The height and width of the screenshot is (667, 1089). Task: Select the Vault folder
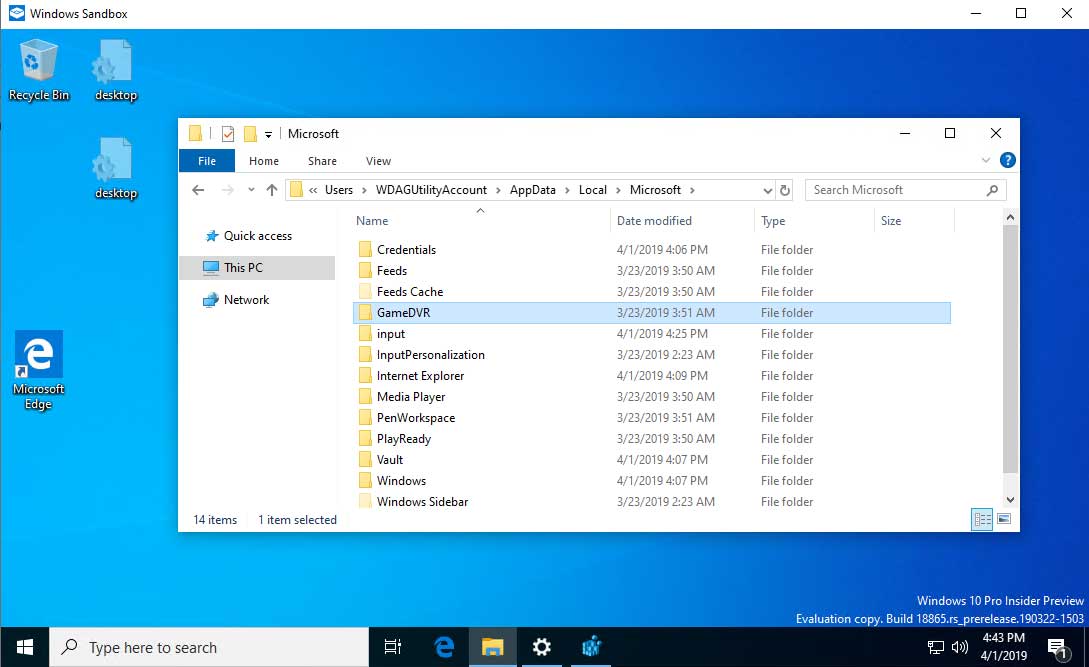[651, 459]
